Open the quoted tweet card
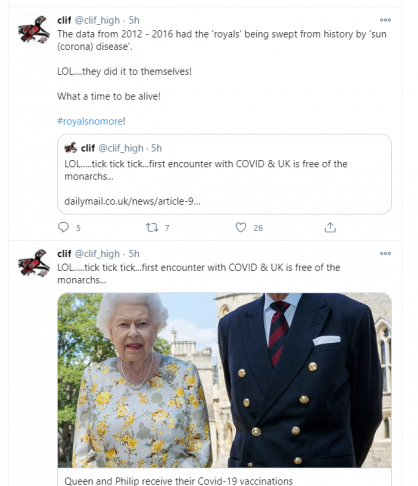The image size is (418, 486). pyautogui.click(x=224, y=174)
